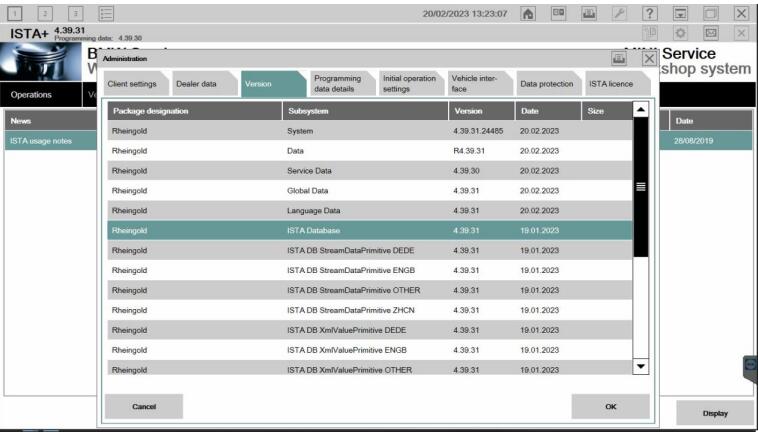Select the Service Data row

pos(370,171)
